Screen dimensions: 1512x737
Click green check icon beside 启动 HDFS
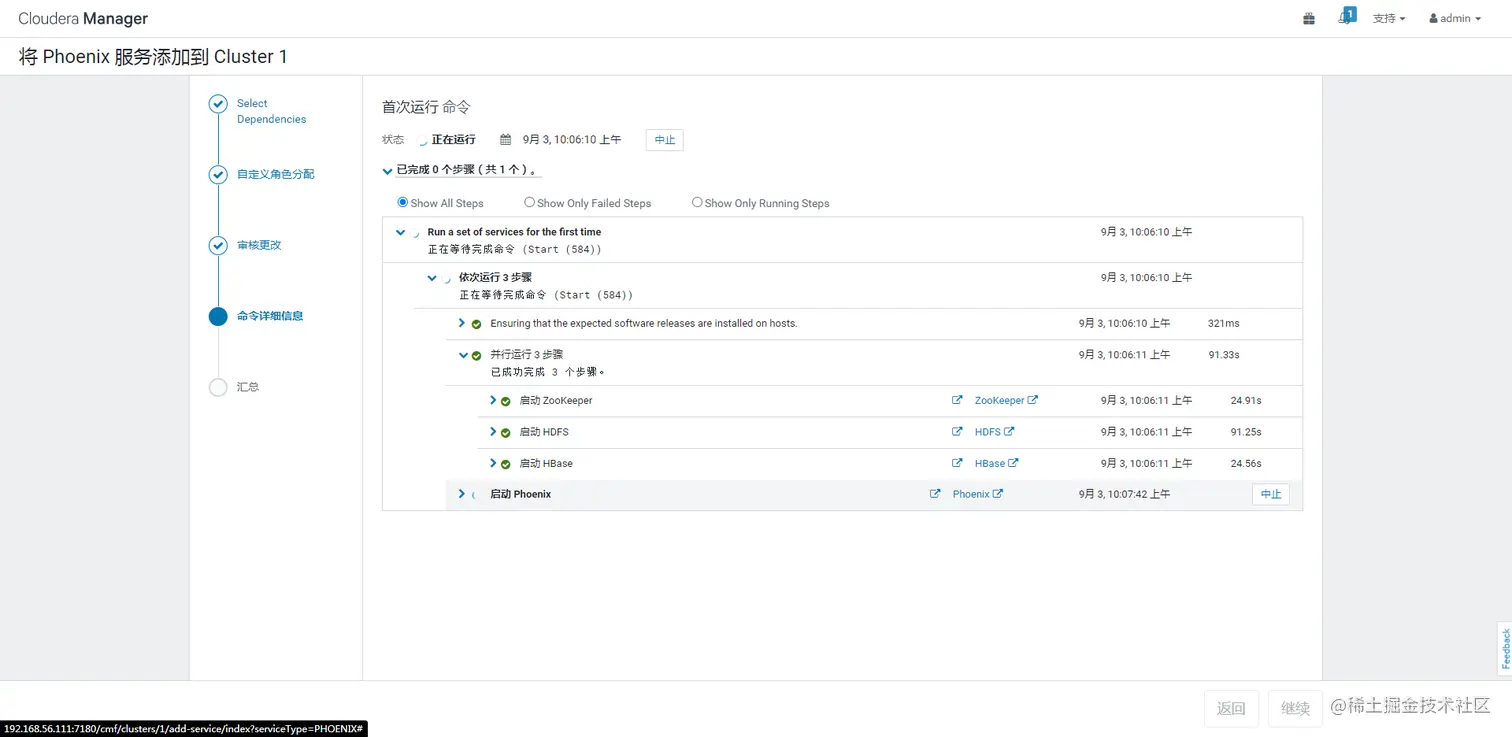[506, 433]
